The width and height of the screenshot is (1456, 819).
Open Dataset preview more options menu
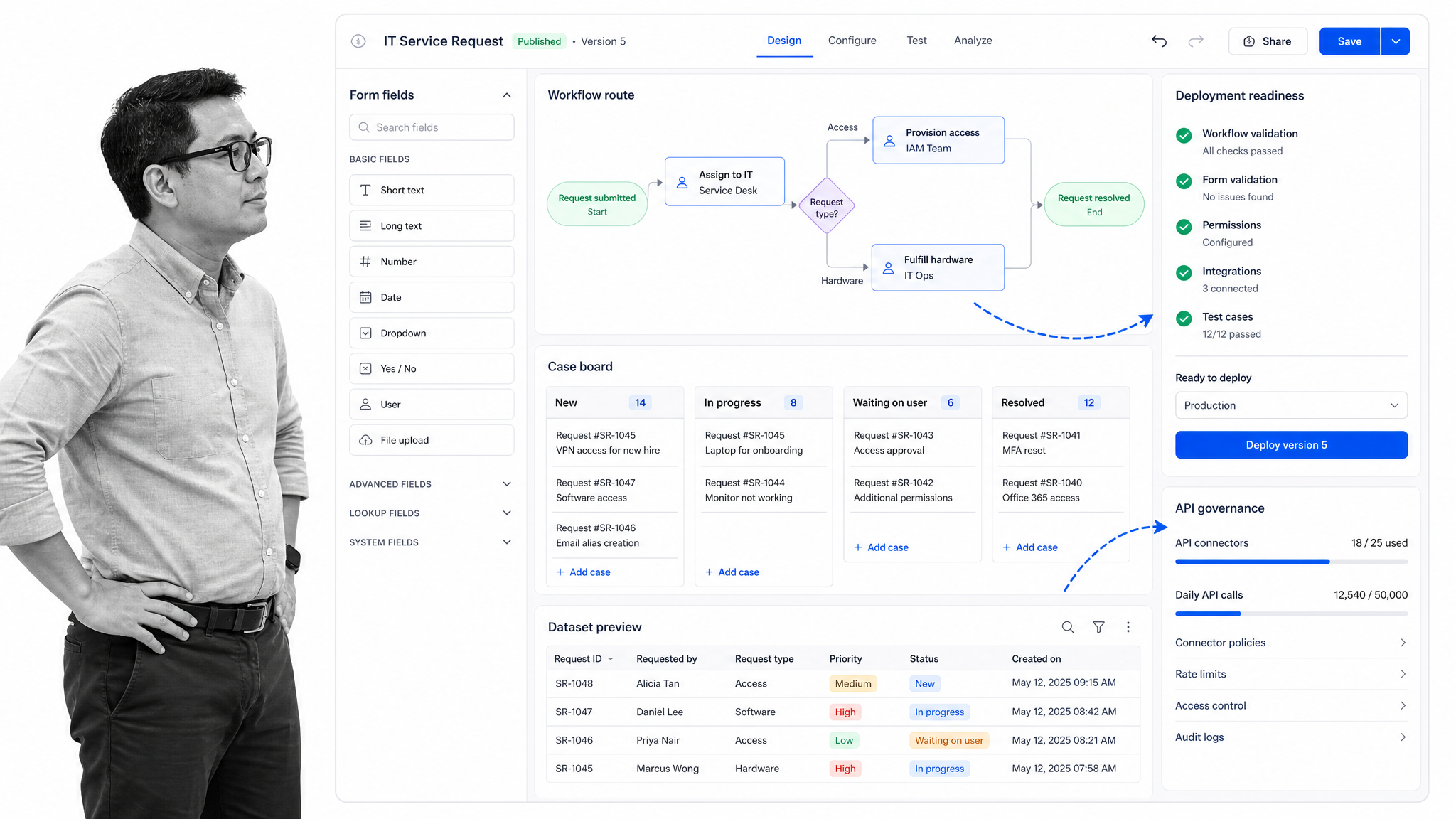[1128, 627]
